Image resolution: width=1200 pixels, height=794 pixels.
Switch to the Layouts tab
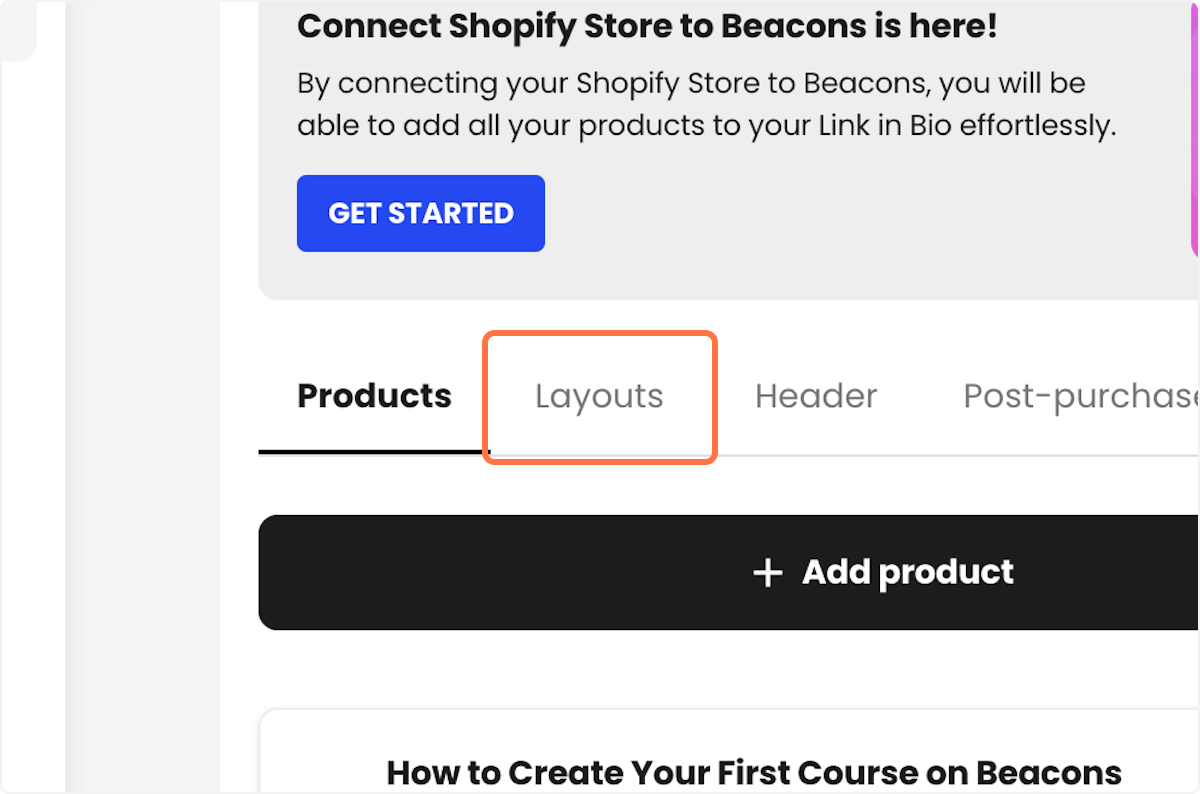[598, 396]
